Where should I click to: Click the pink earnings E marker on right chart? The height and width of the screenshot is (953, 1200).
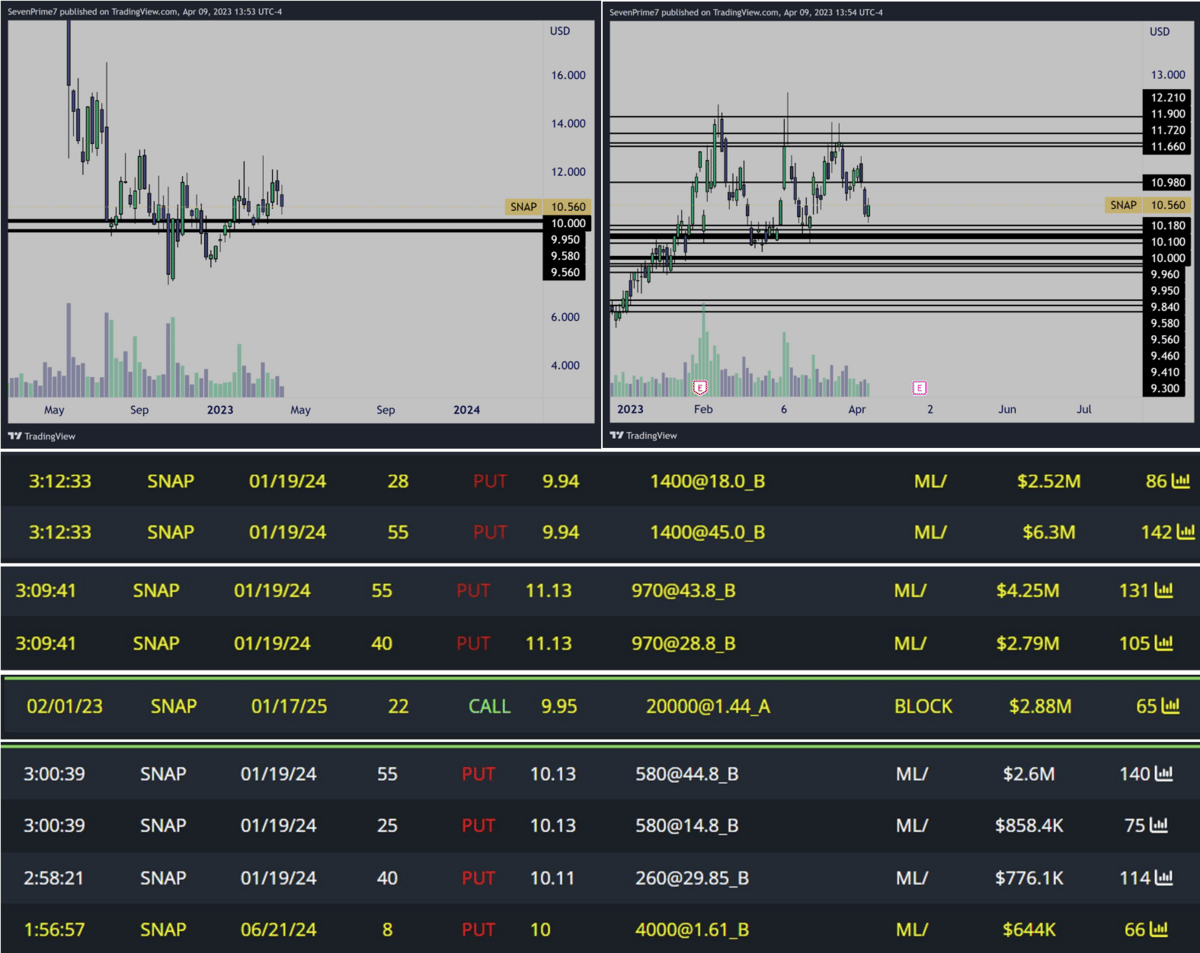click(x=919, y=387)
